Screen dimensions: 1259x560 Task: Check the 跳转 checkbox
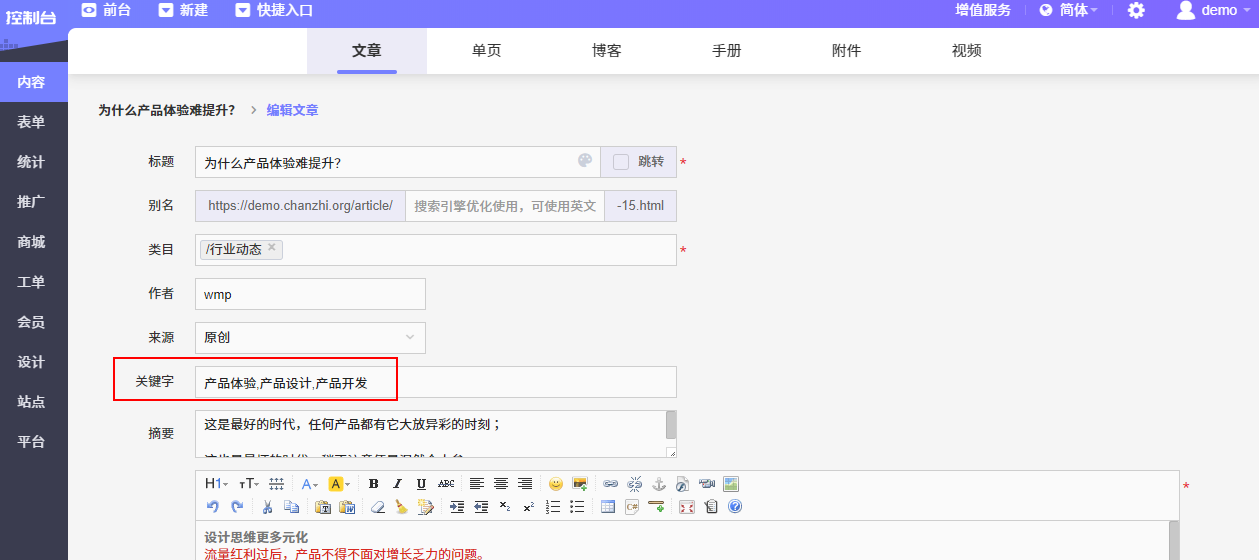[x=621, y=162]
